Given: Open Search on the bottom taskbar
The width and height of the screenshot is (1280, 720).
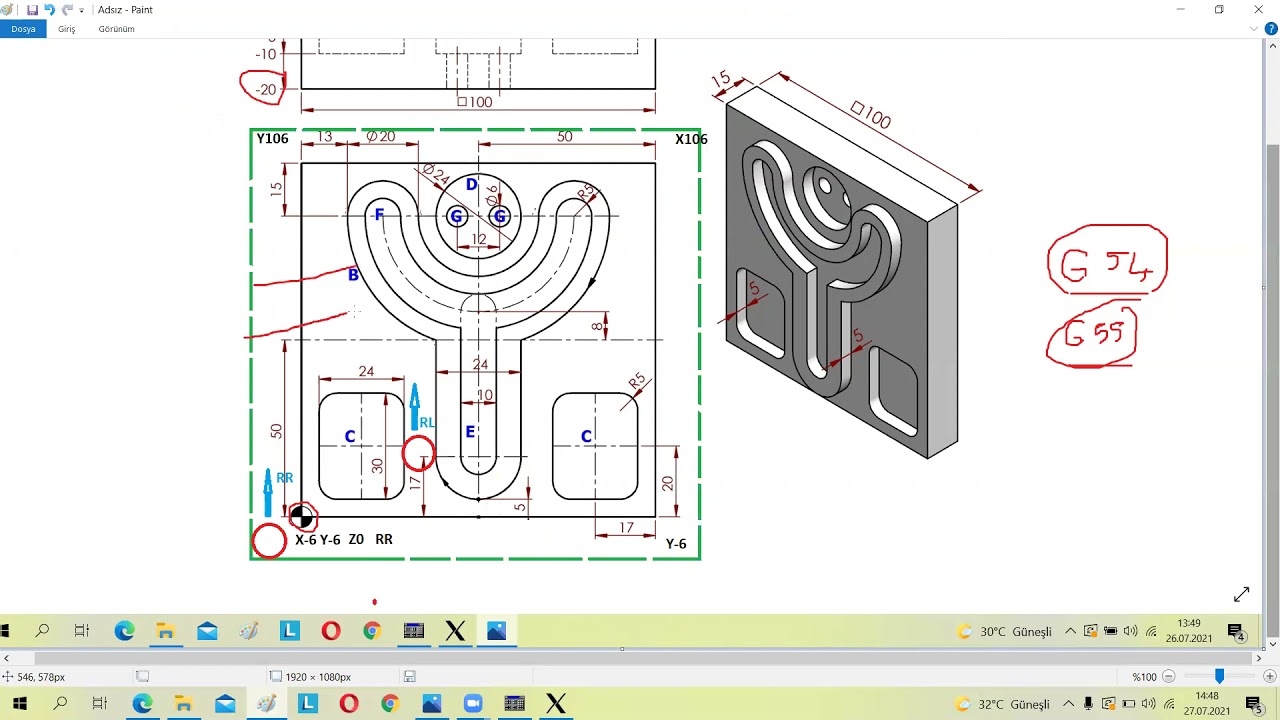Looking at the screenshot, I should point(60,704).
